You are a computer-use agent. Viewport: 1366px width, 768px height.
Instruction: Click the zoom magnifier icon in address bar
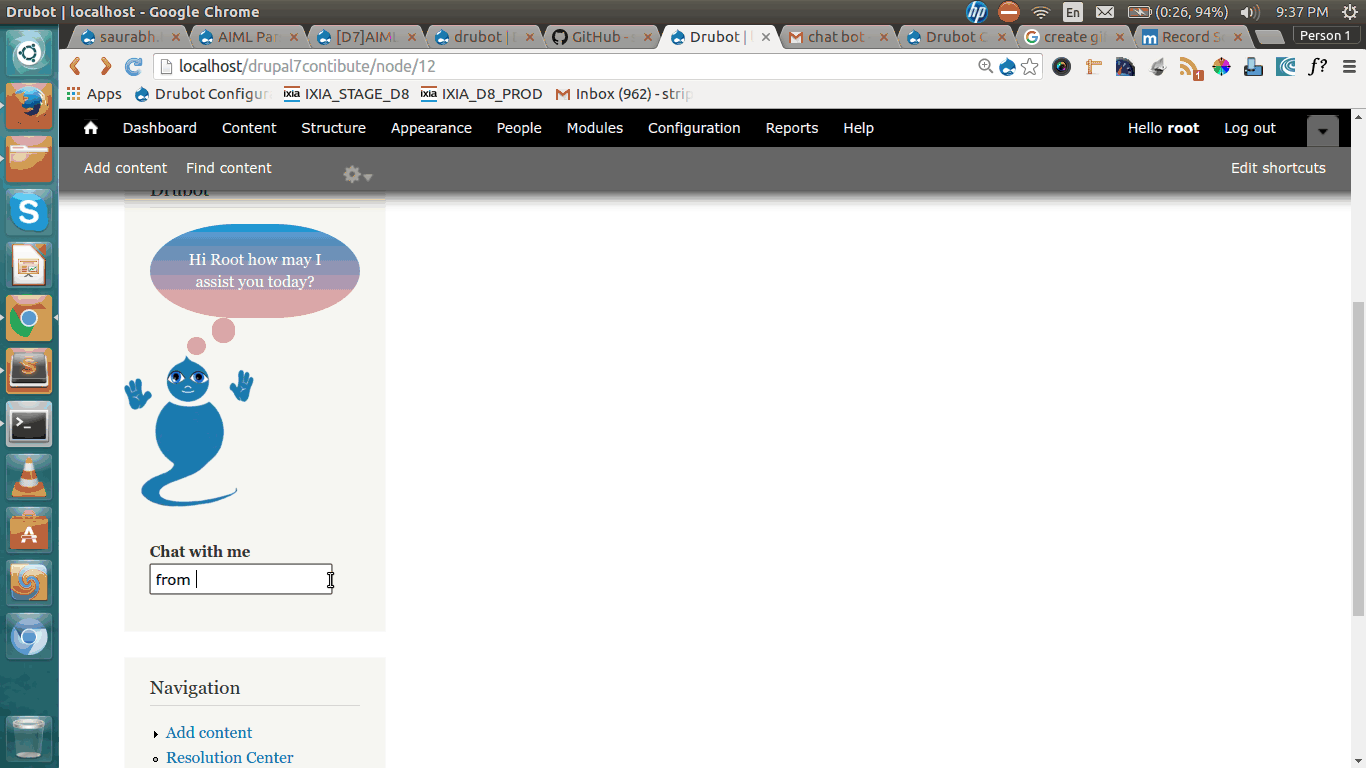986,66
